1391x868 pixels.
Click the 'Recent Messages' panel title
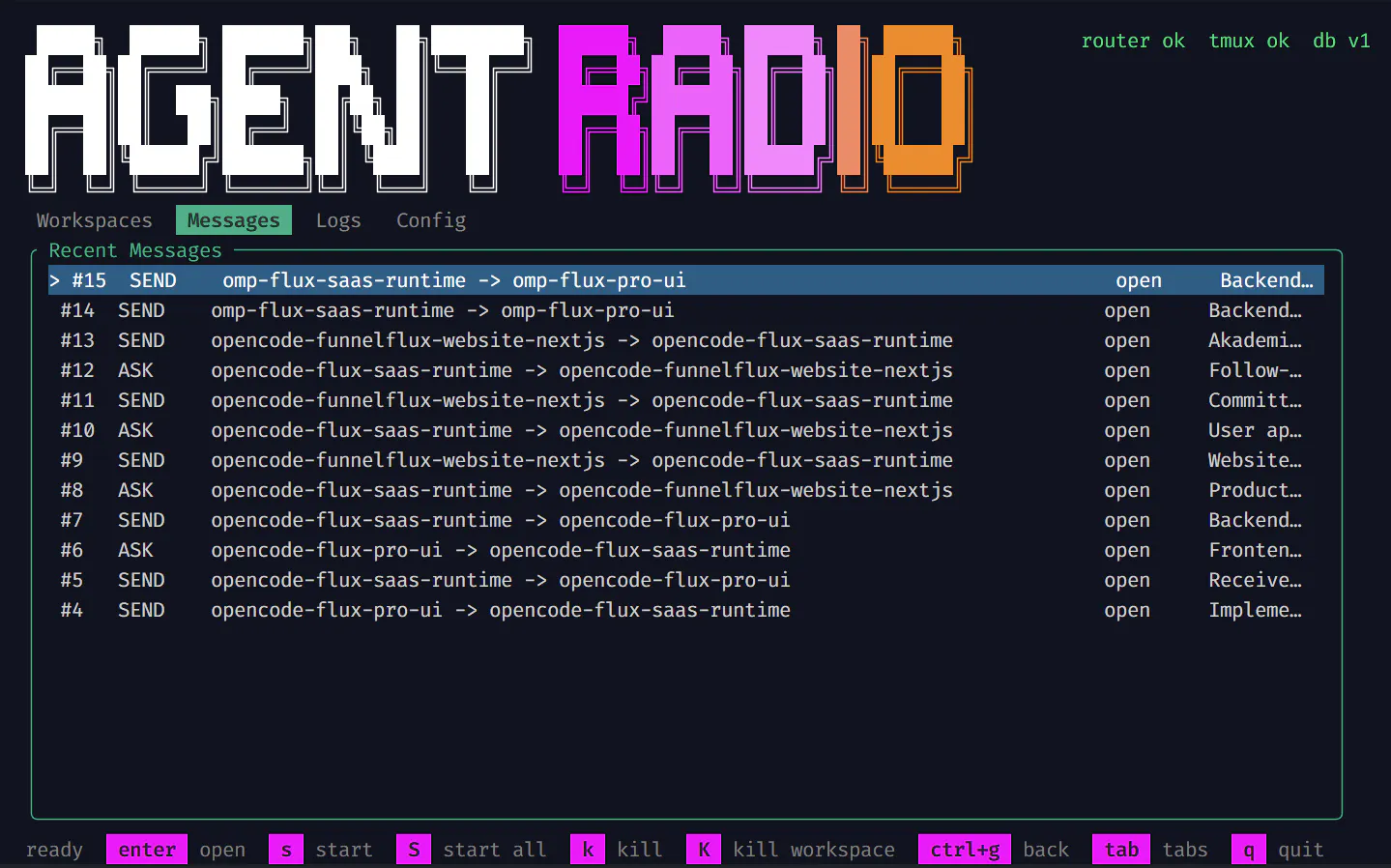pos(135,250)
